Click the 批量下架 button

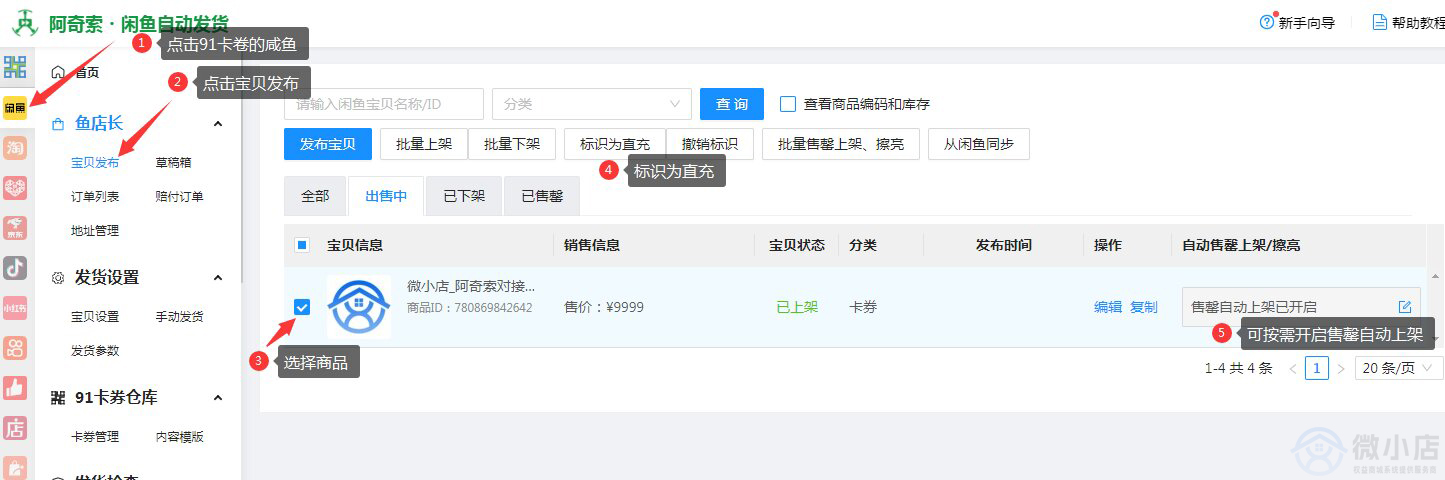click(512, 144)
